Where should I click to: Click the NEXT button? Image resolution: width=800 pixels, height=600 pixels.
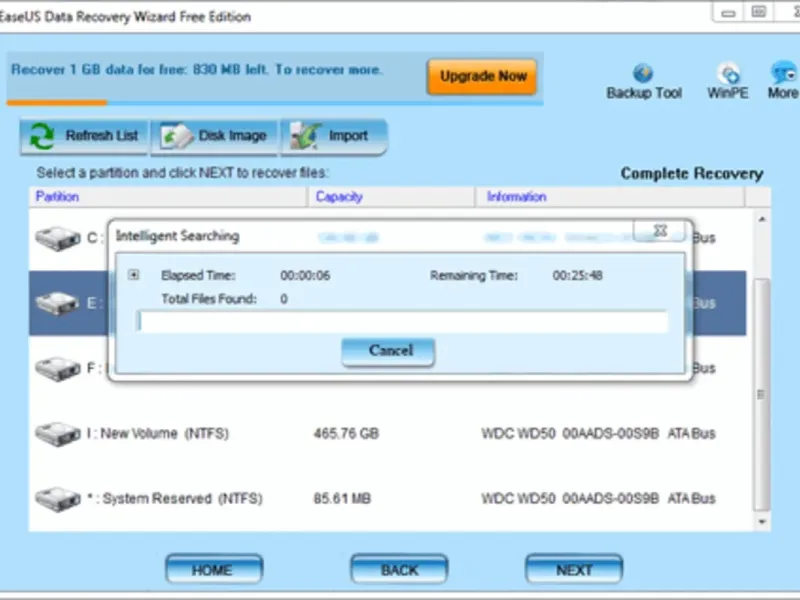574,569
